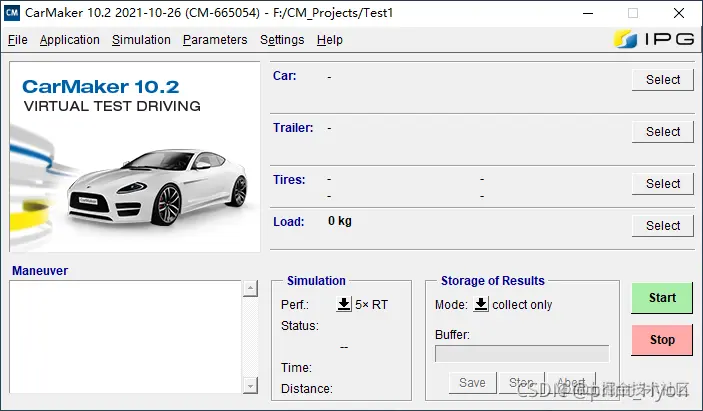Open the Application menu
703x411 pixels.
point(69,40)
